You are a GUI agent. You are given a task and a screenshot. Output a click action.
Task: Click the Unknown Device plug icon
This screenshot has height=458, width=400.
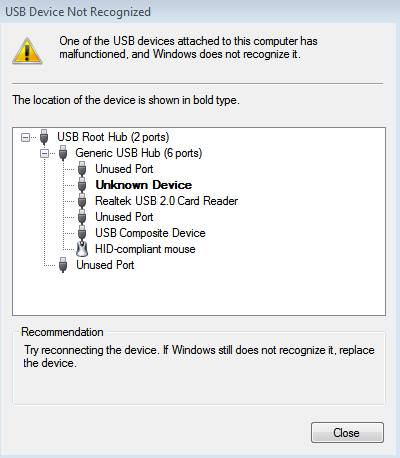click(82, 185)
